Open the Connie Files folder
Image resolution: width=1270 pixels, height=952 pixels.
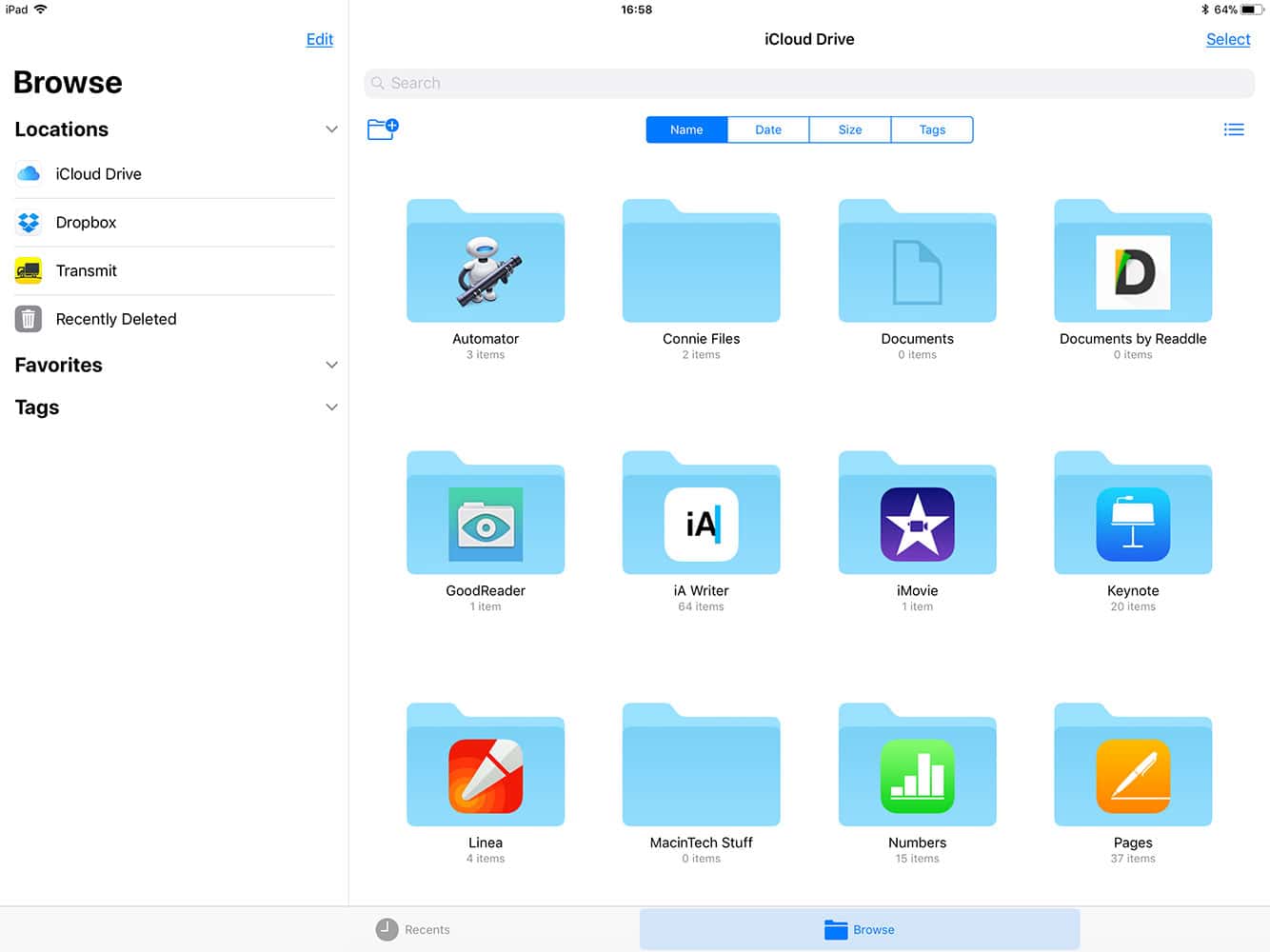701,261
